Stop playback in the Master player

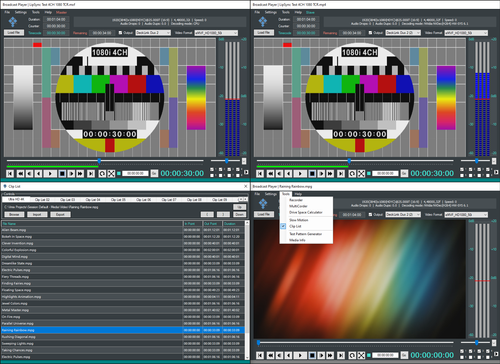(x=62, y=174)
